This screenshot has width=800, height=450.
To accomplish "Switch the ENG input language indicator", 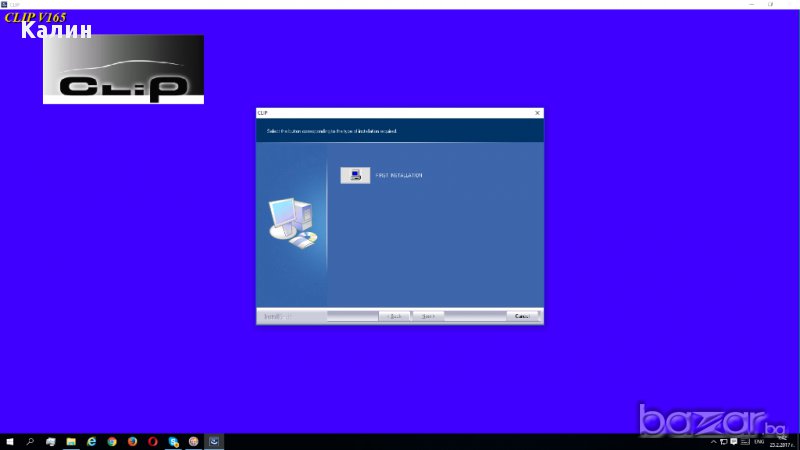I will pyautogui.click(x=758, y=441).
